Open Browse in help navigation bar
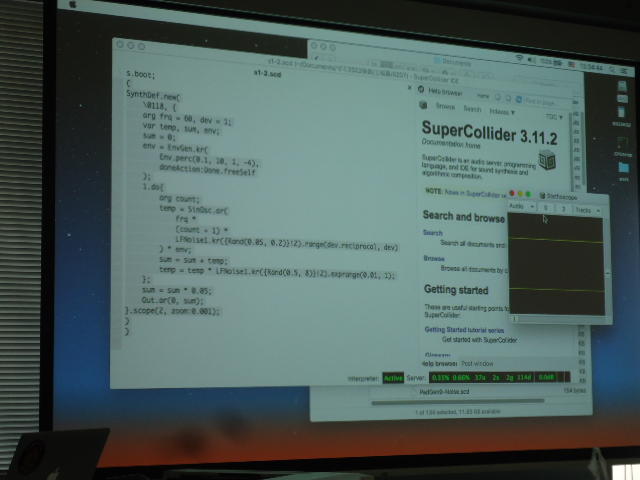640x480 pixels. coord(445,107)
